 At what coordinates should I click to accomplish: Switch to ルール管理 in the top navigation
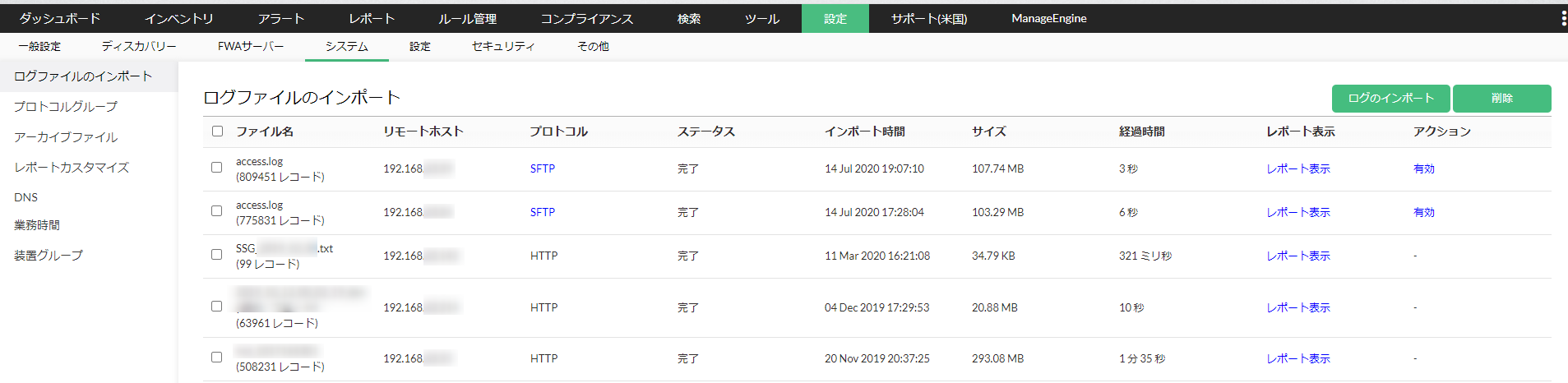pos(467,18)
